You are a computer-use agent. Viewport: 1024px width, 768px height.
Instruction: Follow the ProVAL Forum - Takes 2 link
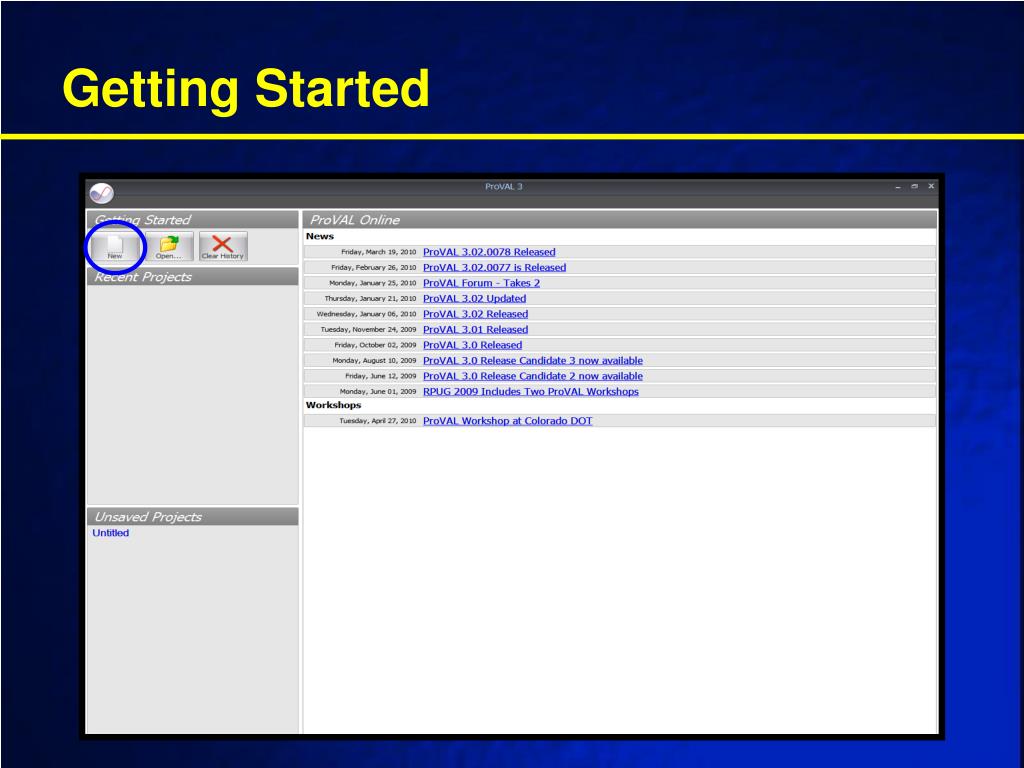click(x=481, y=283)
